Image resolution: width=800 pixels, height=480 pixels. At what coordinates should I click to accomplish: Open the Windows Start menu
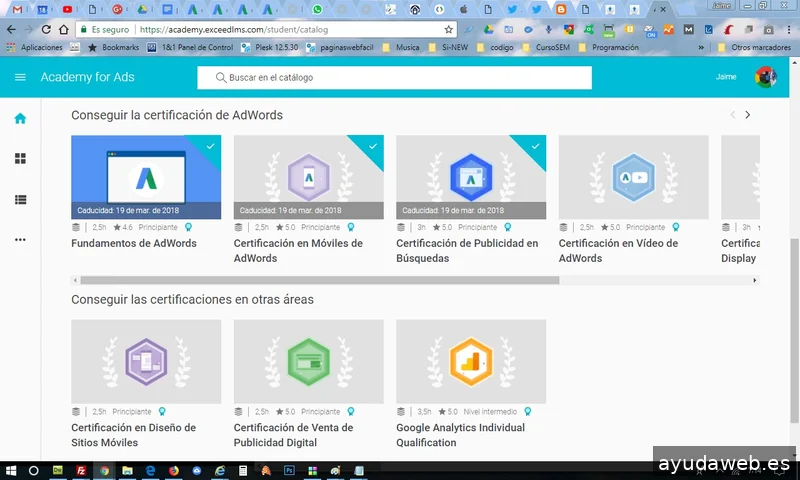[11, 470]
